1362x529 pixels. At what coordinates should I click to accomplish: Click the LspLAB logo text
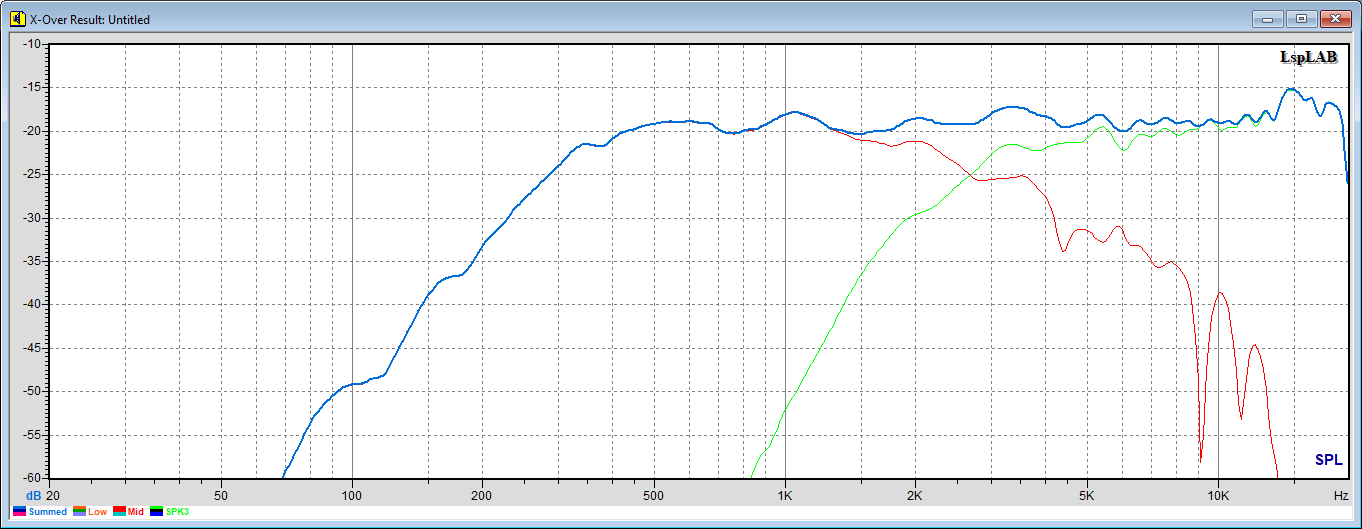(1308, 58)
